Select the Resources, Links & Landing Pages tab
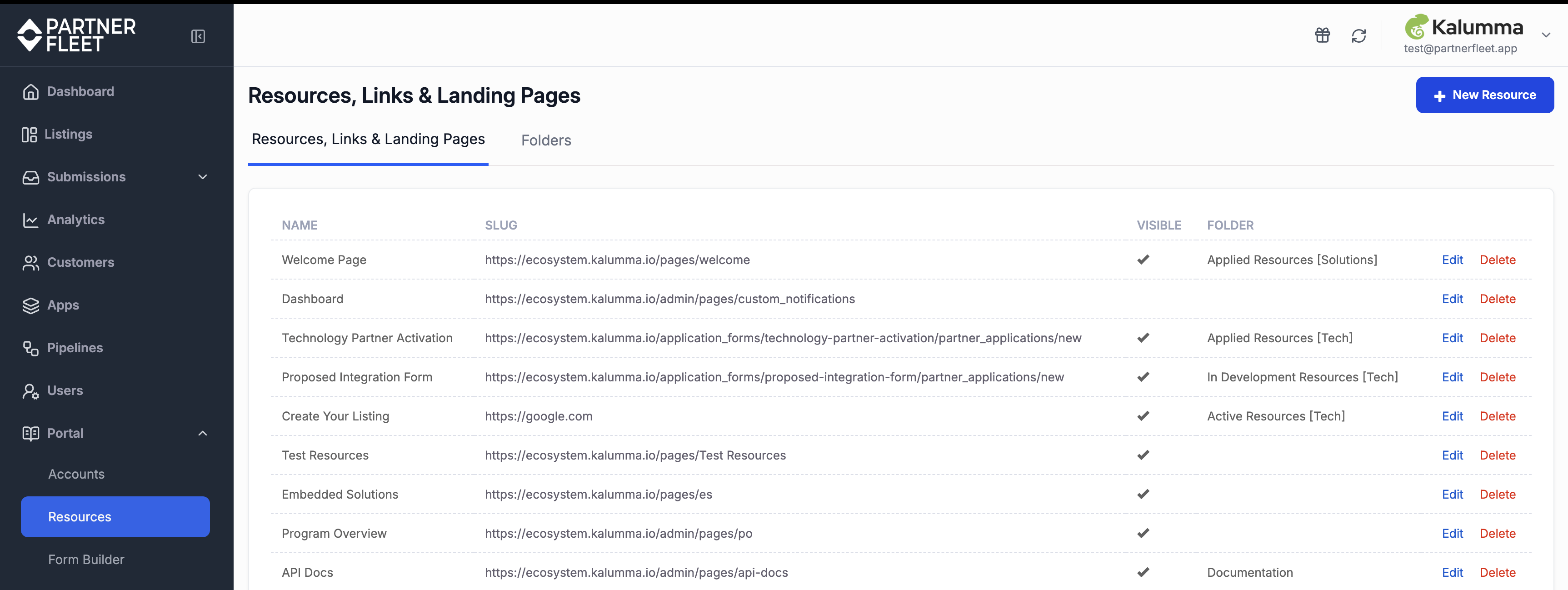Viewport: 1568px width, 590px height. 368,140
